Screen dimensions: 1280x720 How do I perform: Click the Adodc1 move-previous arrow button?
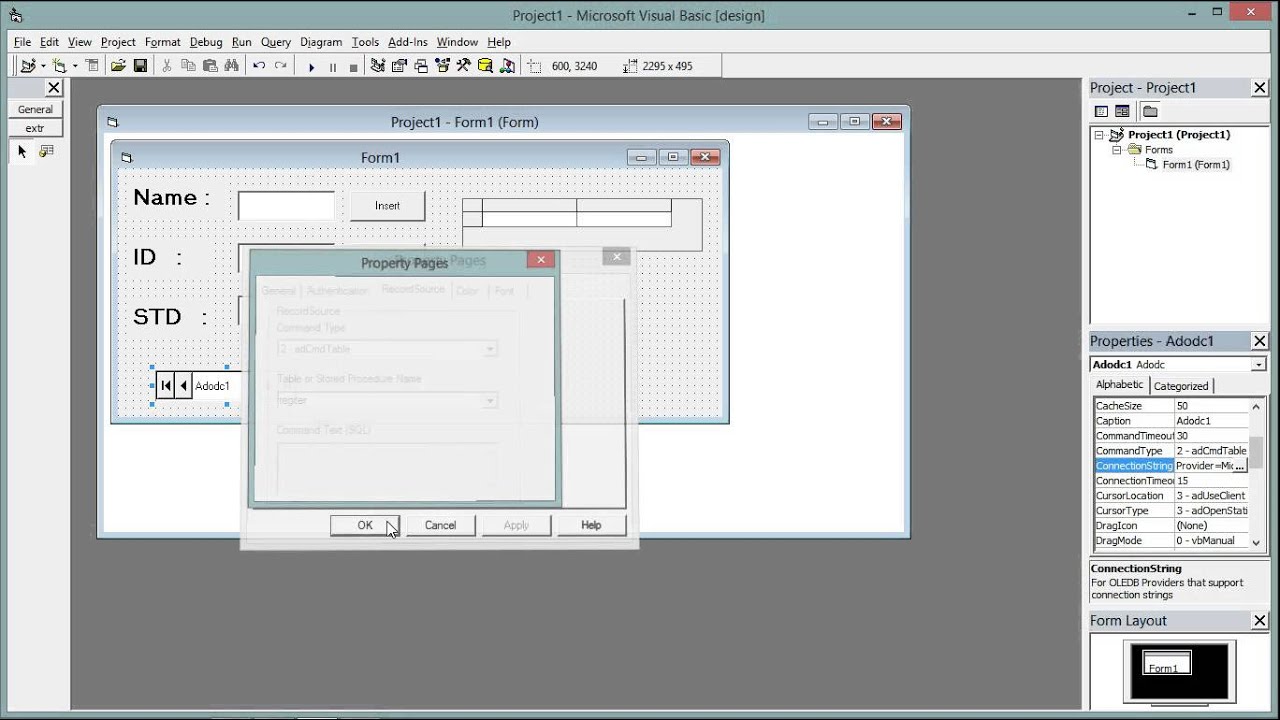[183, 386]
